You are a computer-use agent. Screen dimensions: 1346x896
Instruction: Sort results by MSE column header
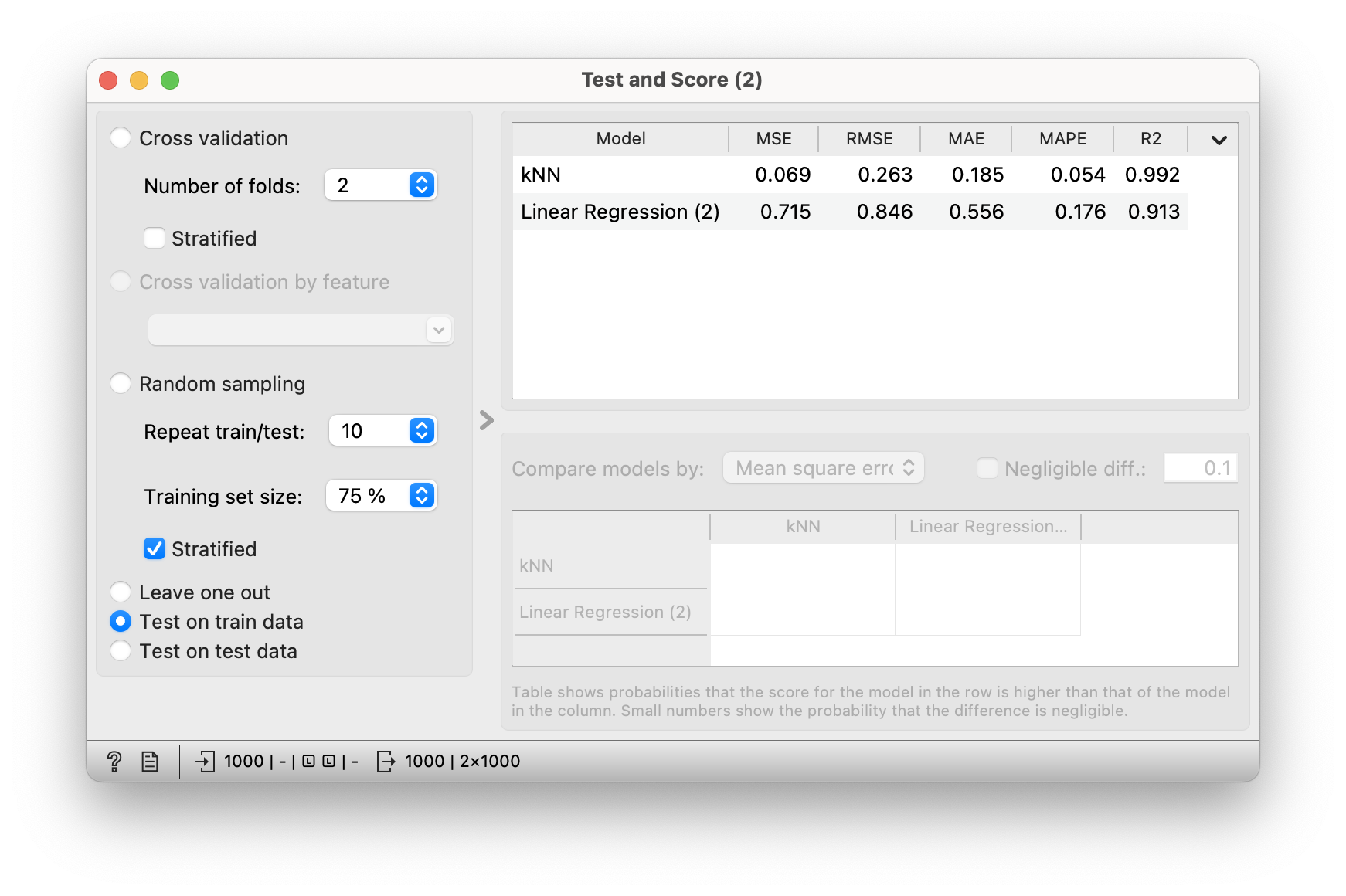[773, 139]
